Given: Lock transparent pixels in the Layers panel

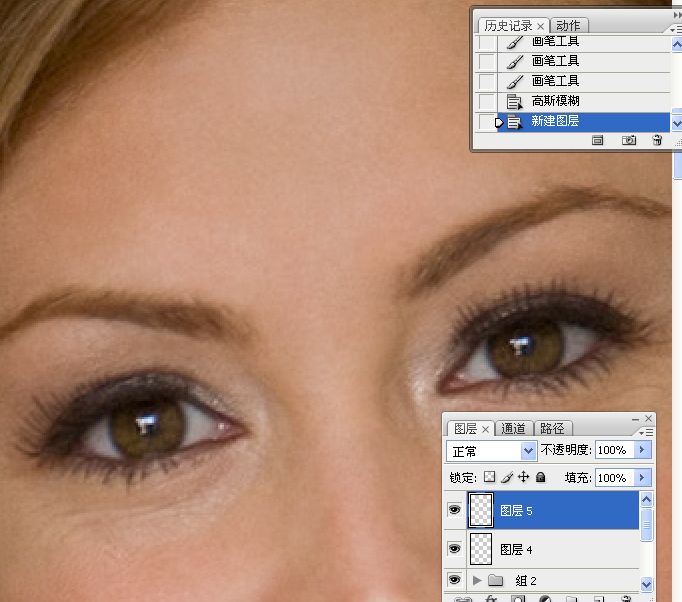Looking at the screenshot, I should 489,477.
